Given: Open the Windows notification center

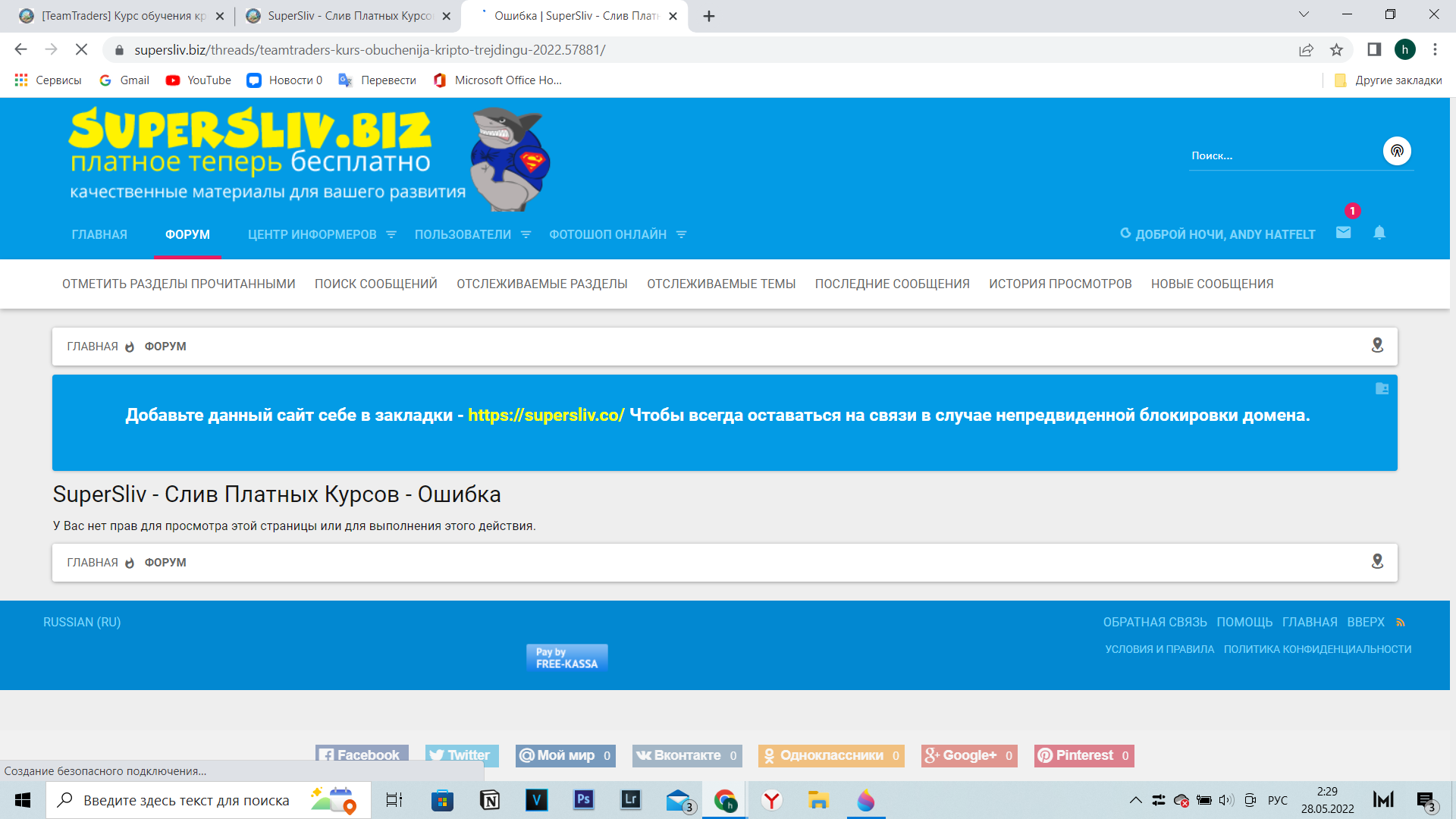Looking at the screenshot, I should pos(1426,800).
